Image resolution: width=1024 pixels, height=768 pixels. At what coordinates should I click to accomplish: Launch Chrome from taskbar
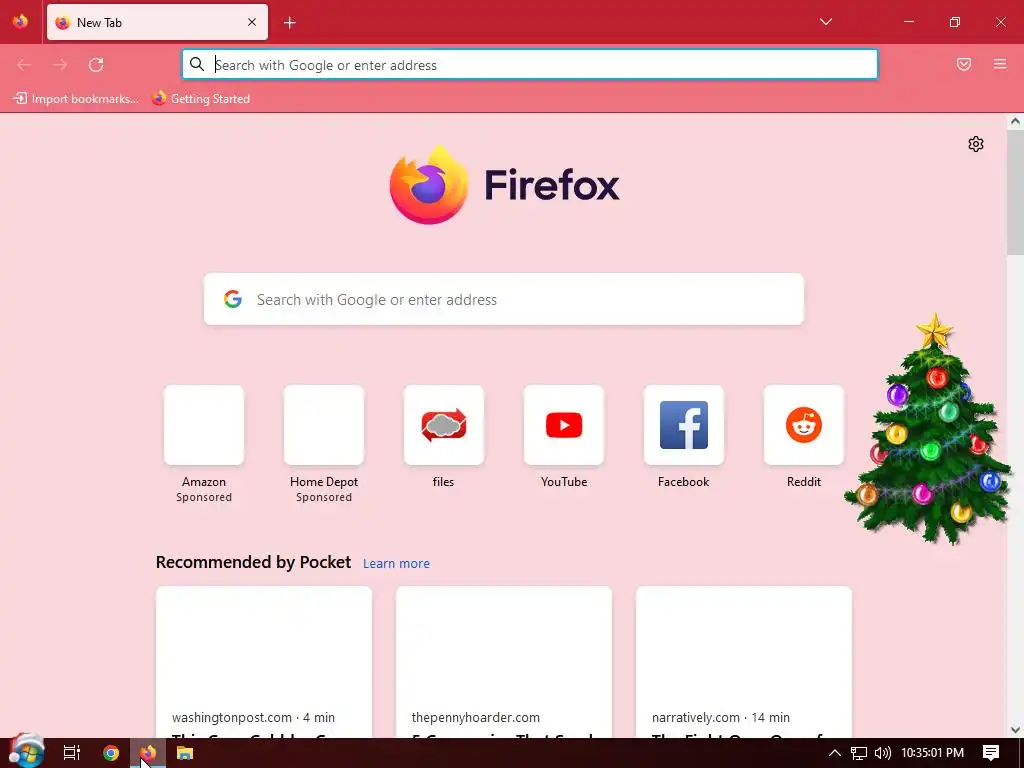tap(111, 753)
